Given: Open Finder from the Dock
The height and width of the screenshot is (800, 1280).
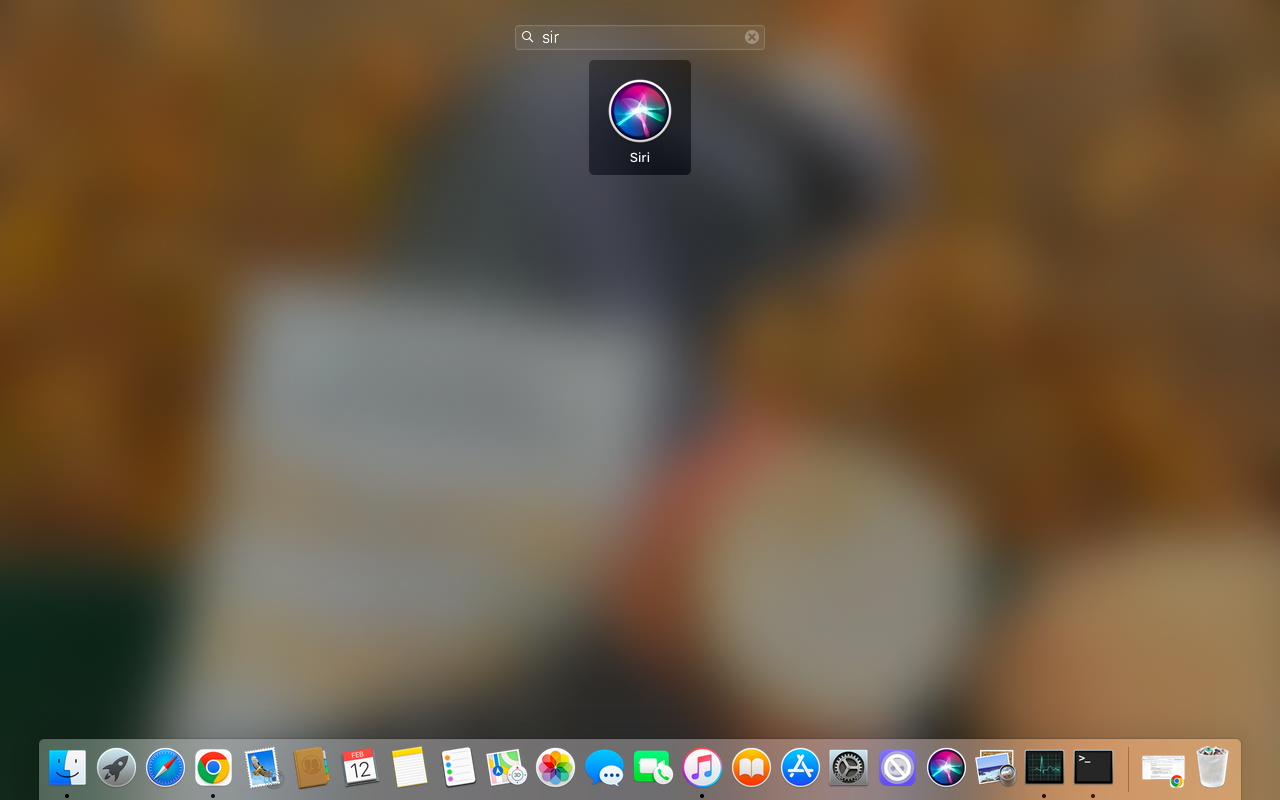Looking at the screenshot, I should 67,768.
